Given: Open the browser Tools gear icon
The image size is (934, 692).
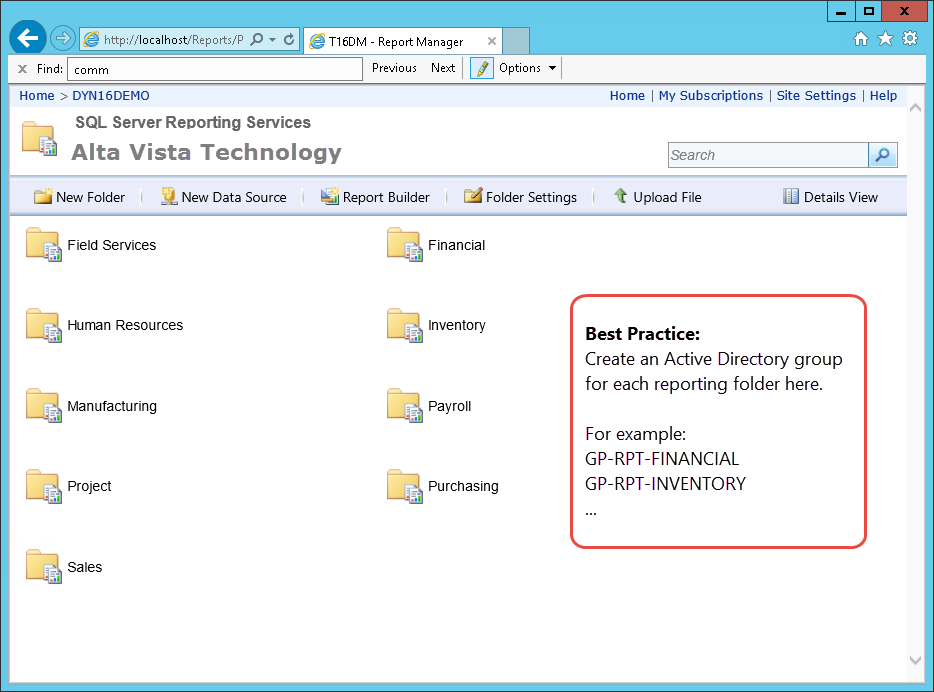Looking at the screenshot, I should point(910,39).
